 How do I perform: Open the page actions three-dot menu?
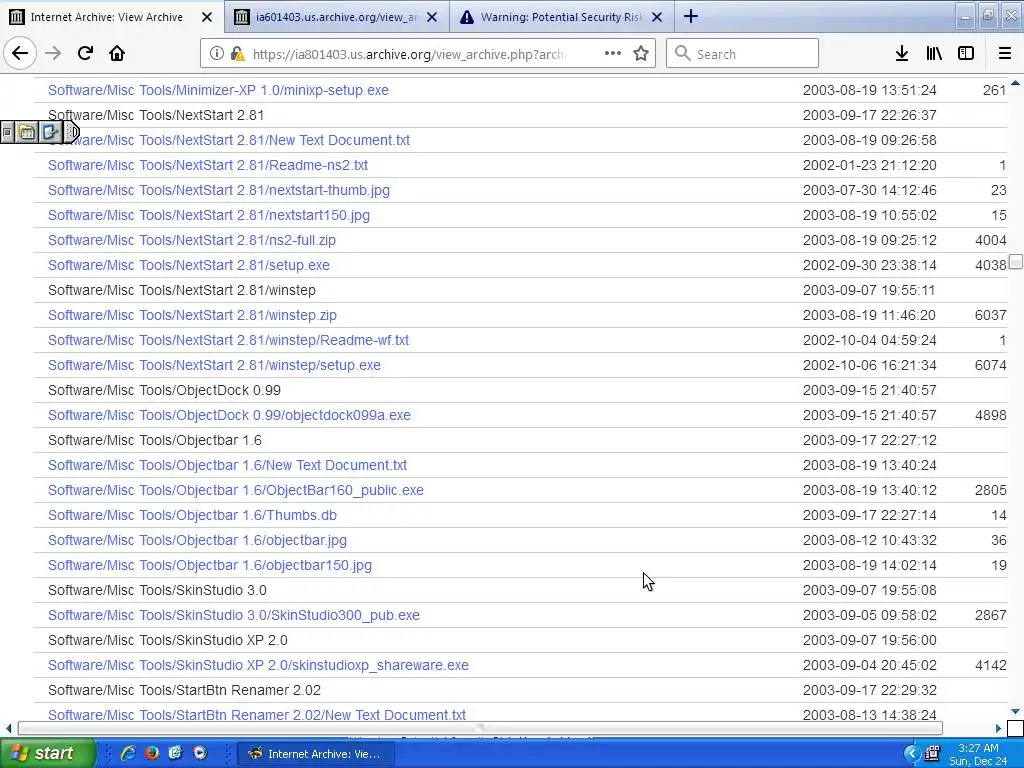pos(613,54)
